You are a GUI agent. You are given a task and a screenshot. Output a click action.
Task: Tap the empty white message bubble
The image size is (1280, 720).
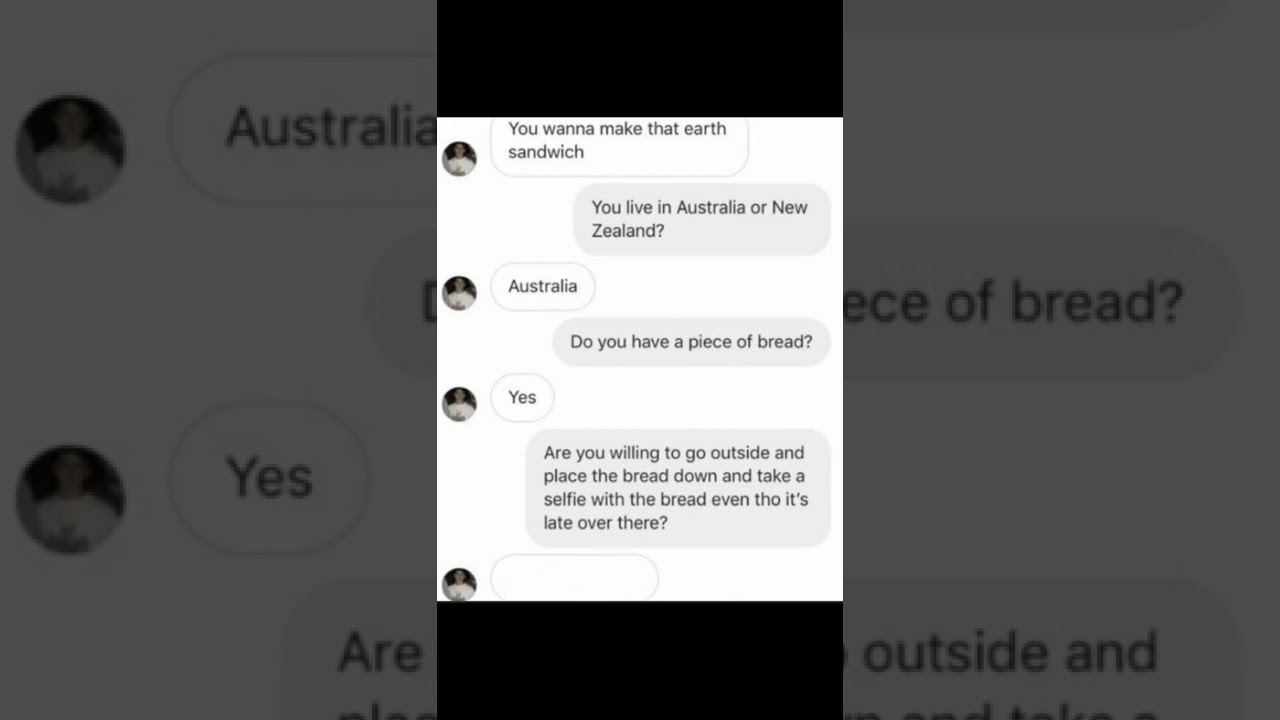574,578
